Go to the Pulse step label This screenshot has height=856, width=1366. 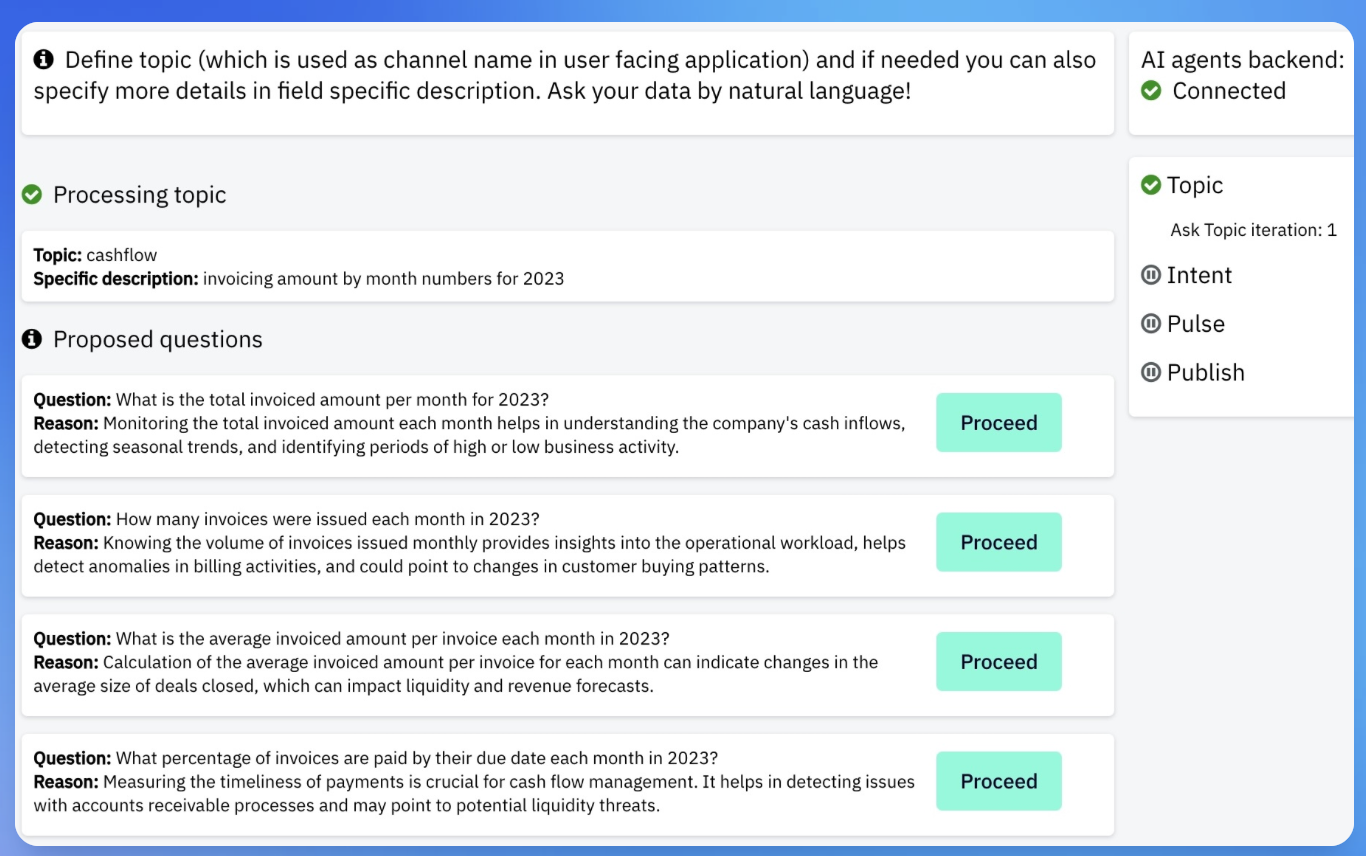tap(1196, 324)
